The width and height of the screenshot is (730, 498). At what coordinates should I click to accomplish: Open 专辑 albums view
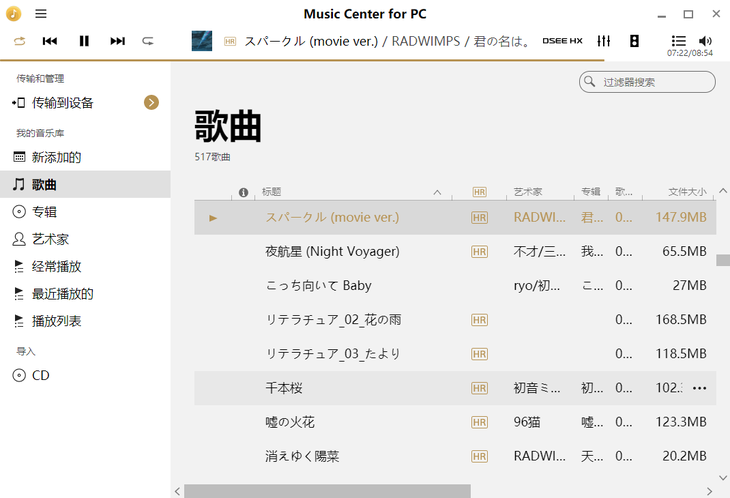(85, 212)
